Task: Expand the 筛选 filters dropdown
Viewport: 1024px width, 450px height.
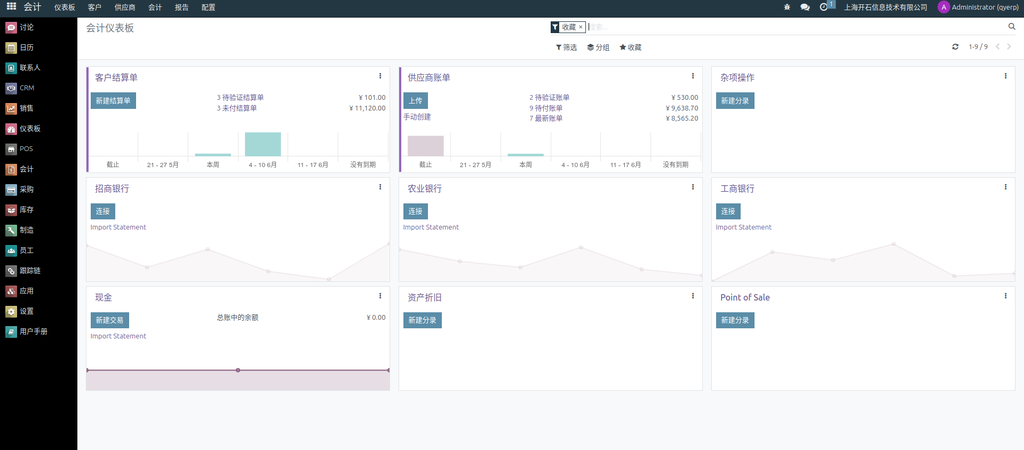Action: [566, 47]
